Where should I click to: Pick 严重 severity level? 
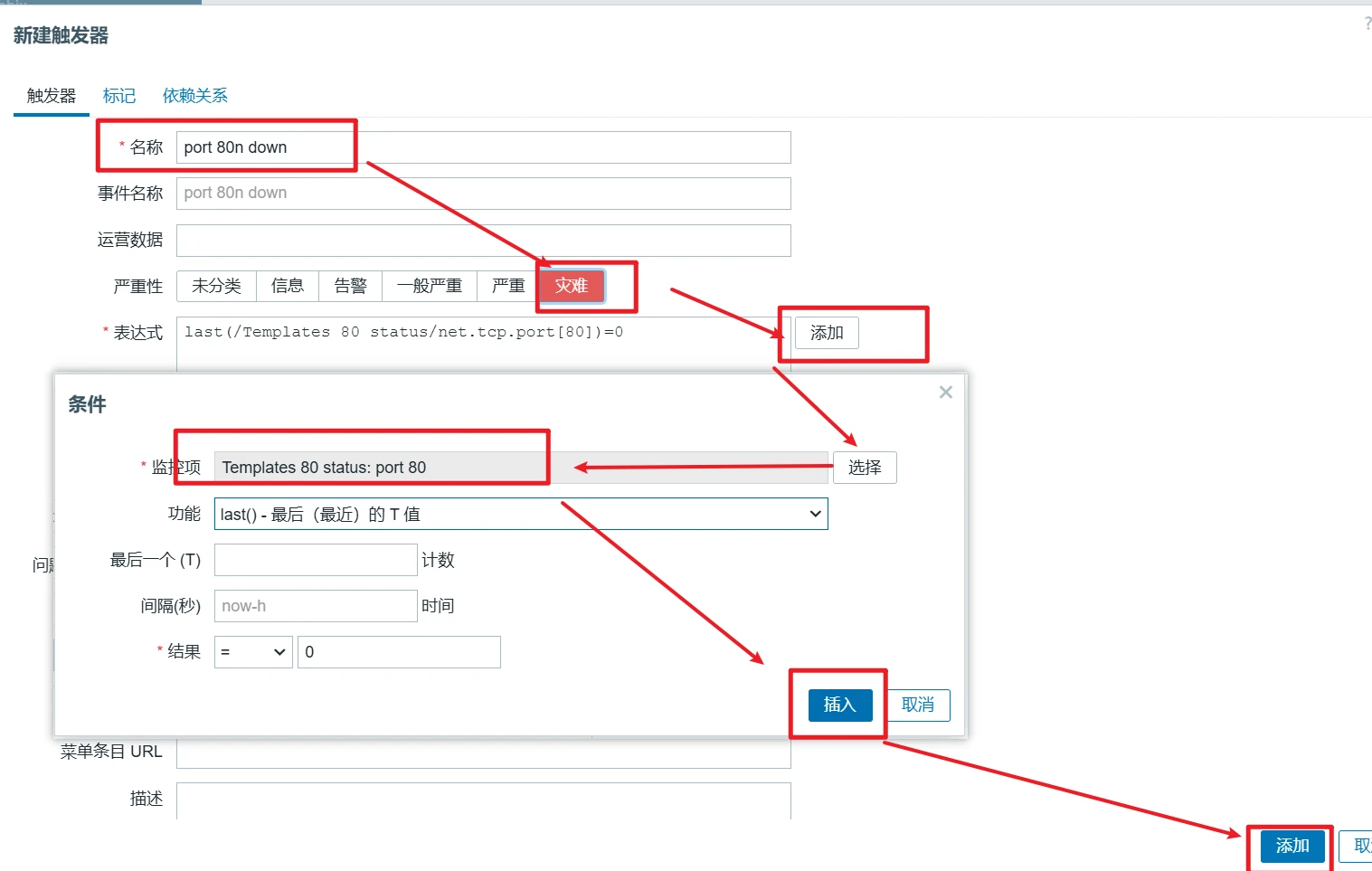tap(507, 286)
